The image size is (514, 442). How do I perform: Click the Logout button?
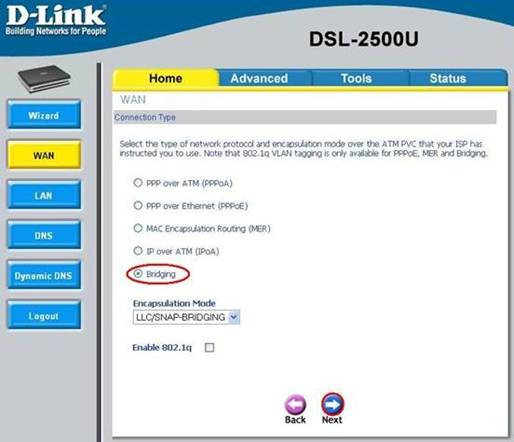coord(44,315)
